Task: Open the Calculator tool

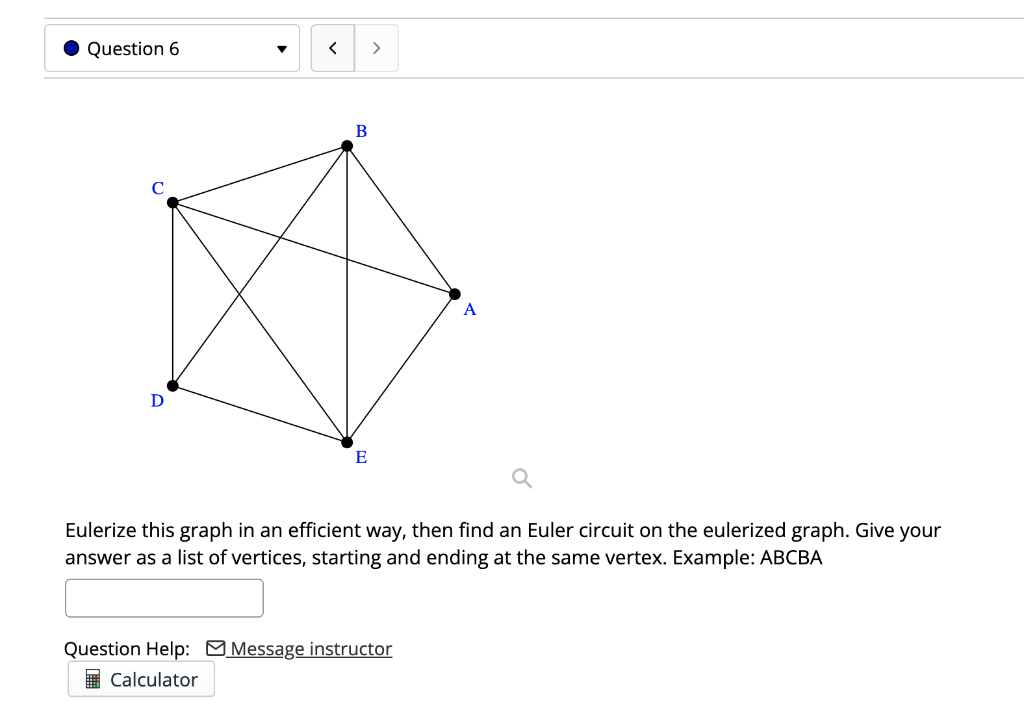Action: (x=140, y=679)
